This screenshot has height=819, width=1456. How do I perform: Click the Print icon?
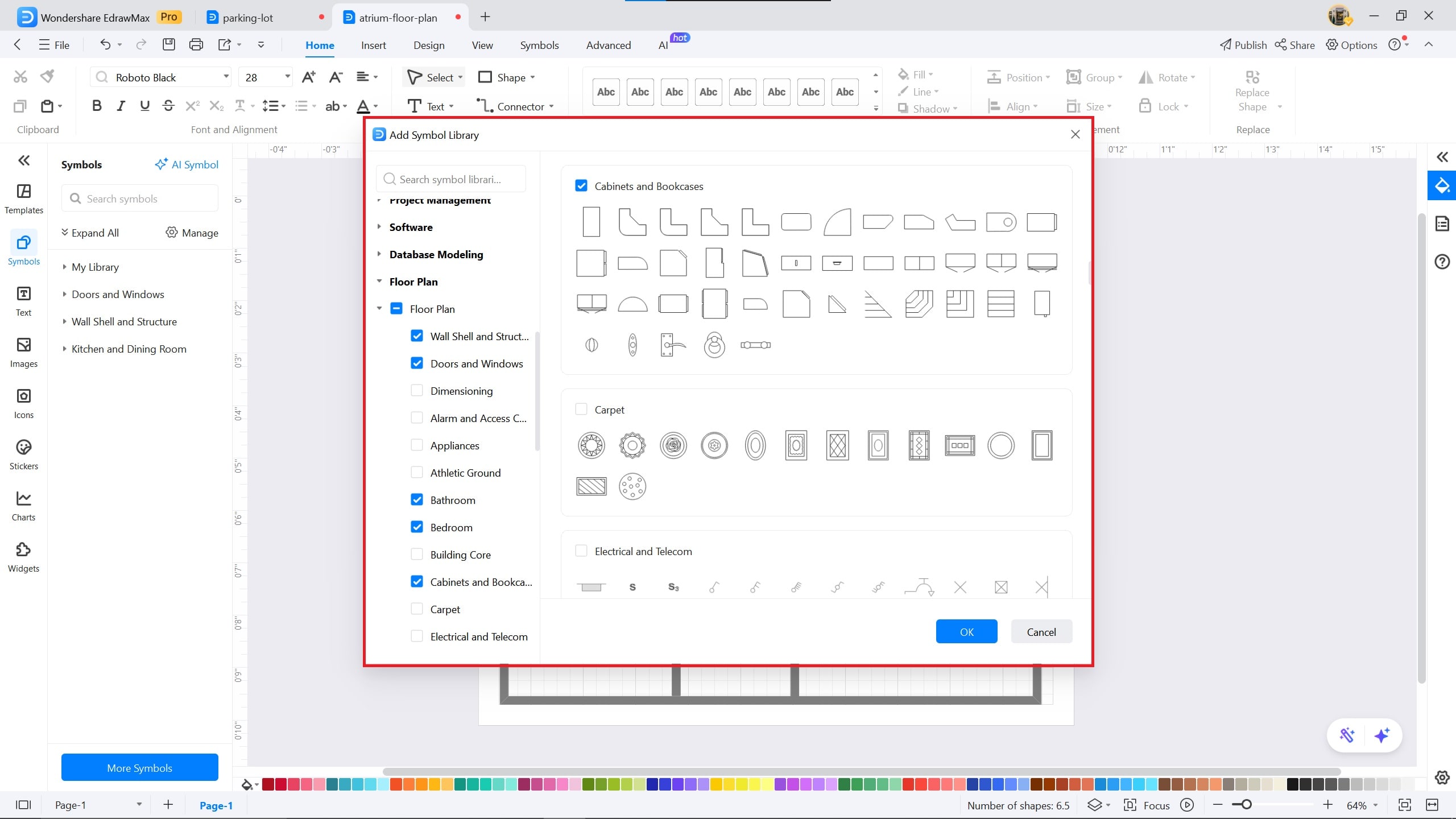pyautogui.click(x=196, y=44)
